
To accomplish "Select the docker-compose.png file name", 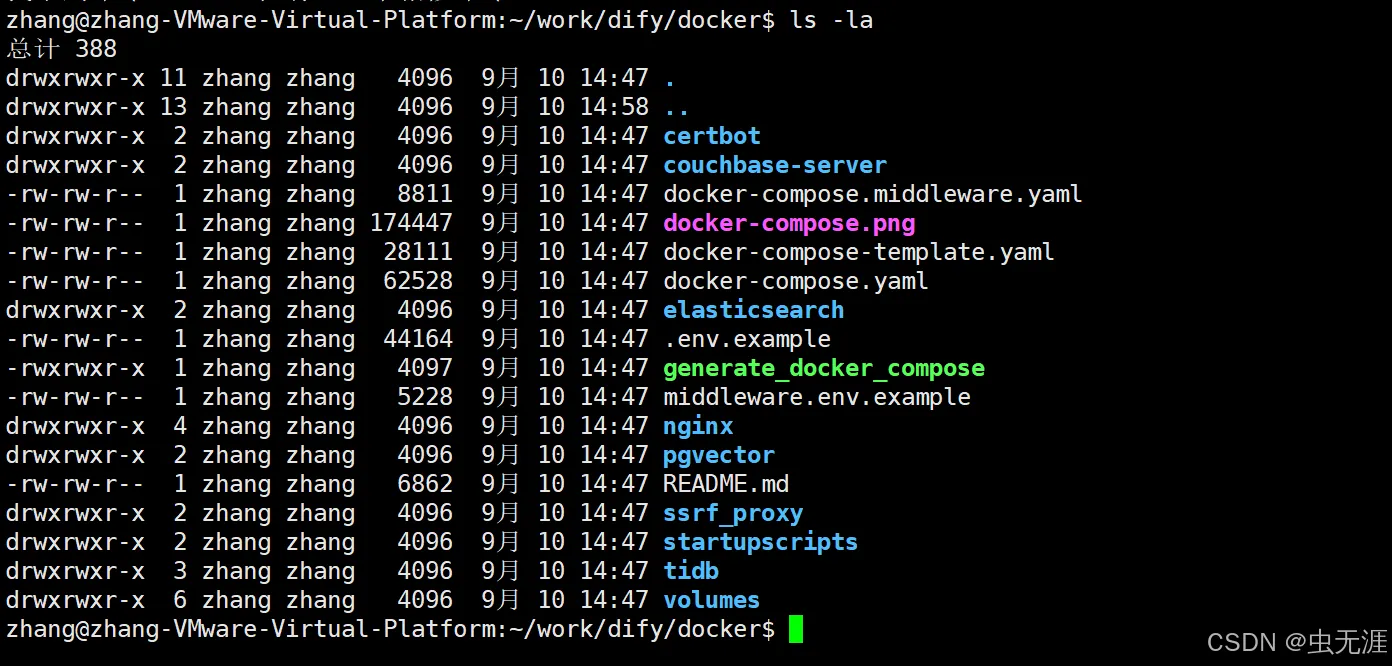I will tap(789, 223).
